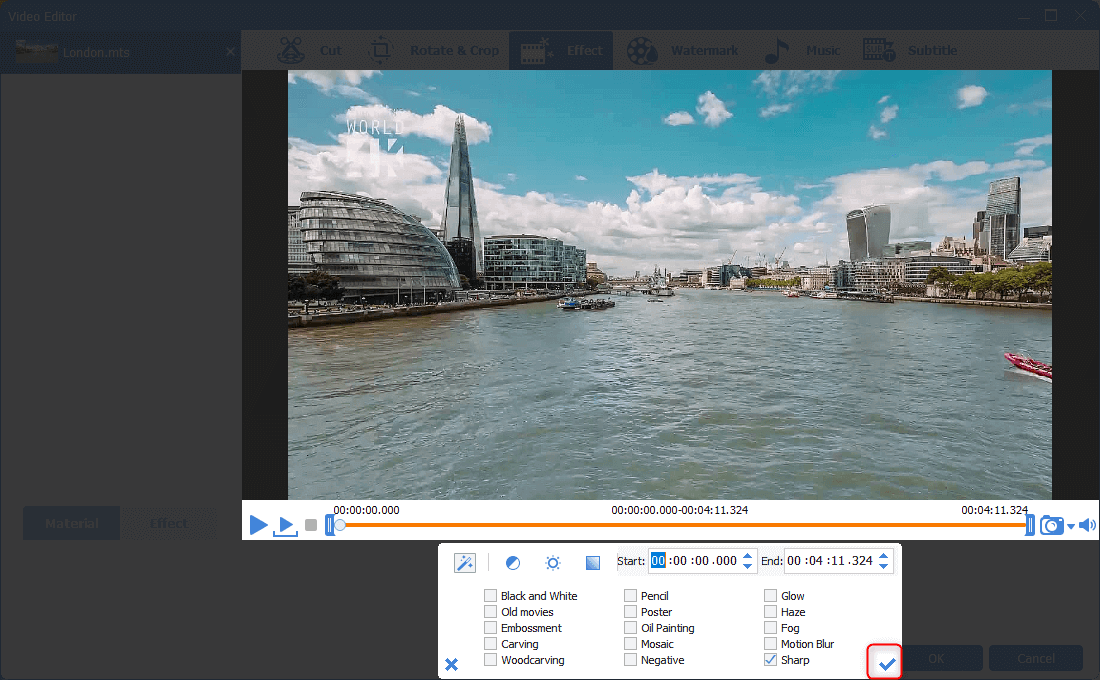Take a snapshot with camera icon

coord(1051,525)
